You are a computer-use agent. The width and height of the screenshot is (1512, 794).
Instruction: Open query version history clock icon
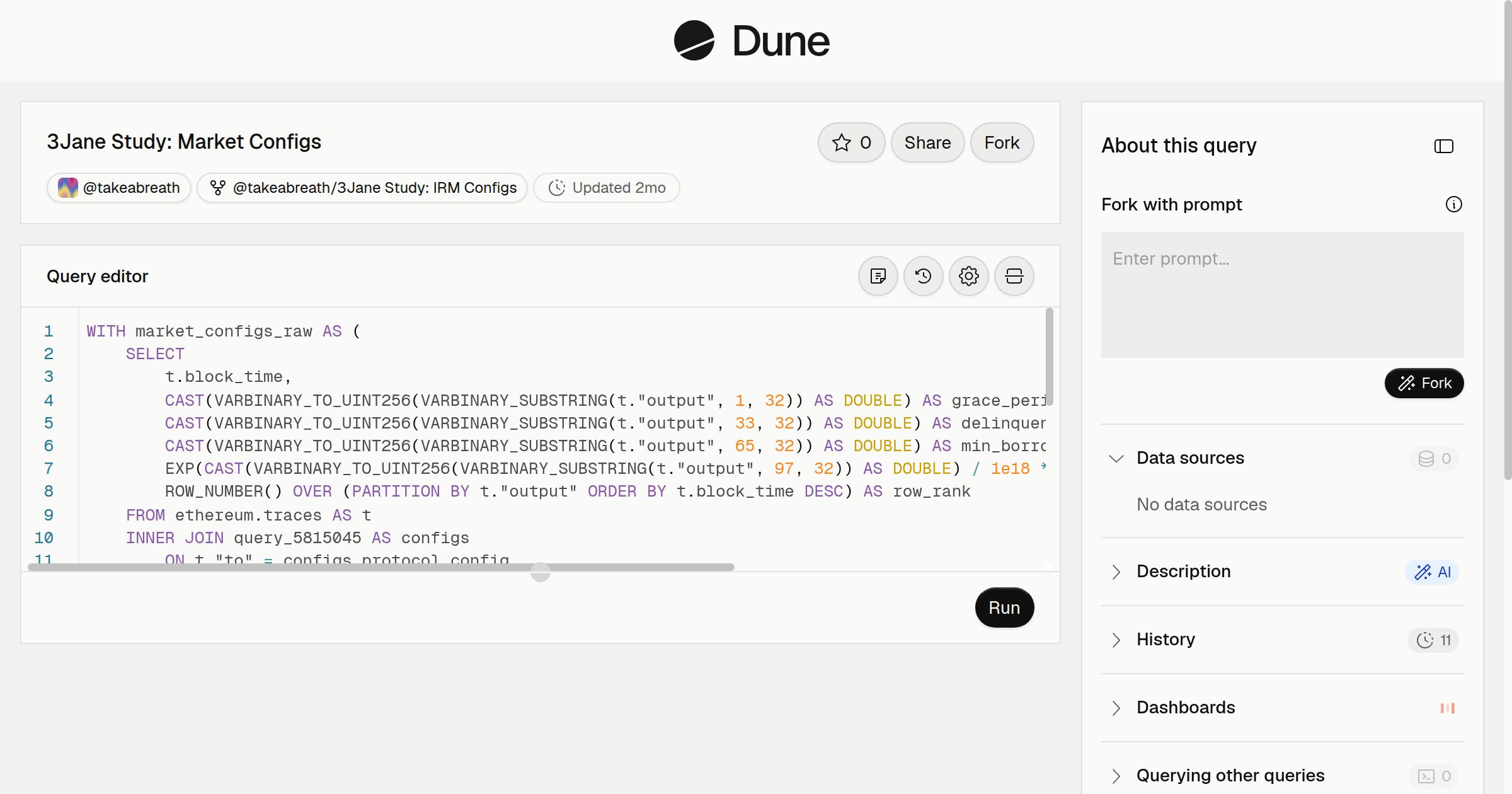[923, 276]
